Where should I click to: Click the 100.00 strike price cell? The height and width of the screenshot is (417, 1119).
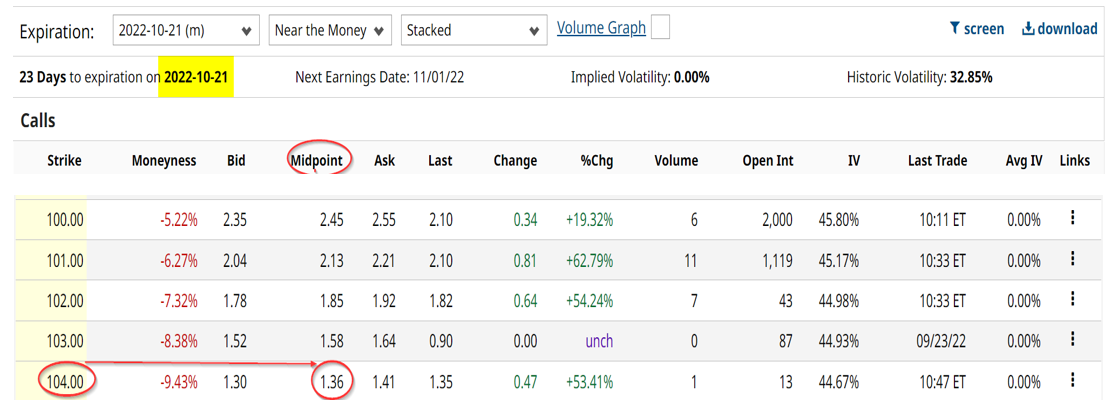64,220
